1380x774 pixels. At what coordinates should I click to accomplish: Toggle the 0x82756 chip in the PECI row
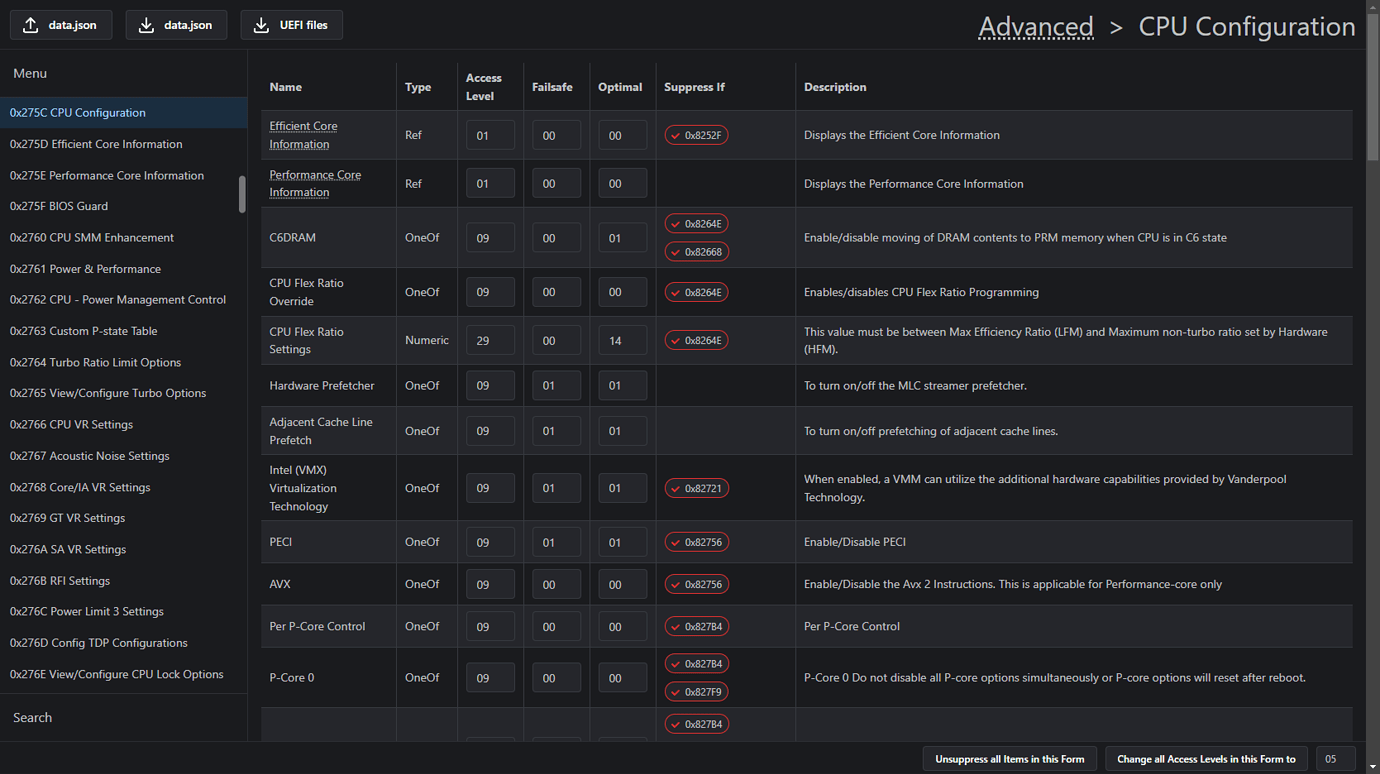[696, 542]
